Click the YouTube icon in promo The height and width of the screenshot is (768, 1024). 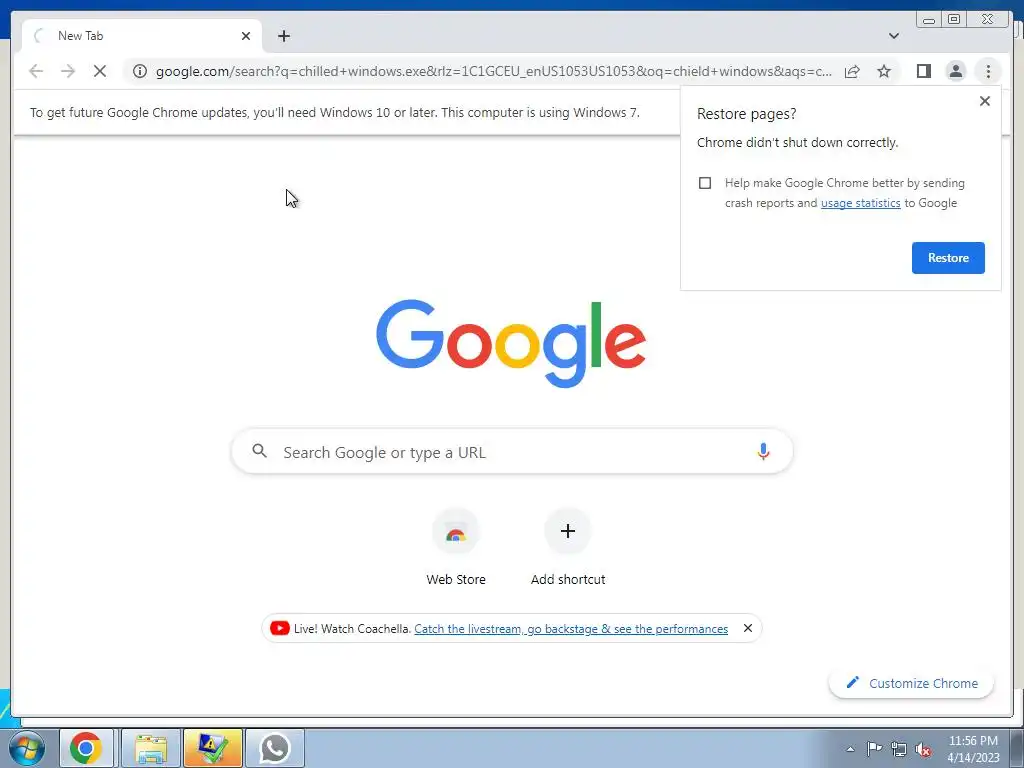[280, 628]
